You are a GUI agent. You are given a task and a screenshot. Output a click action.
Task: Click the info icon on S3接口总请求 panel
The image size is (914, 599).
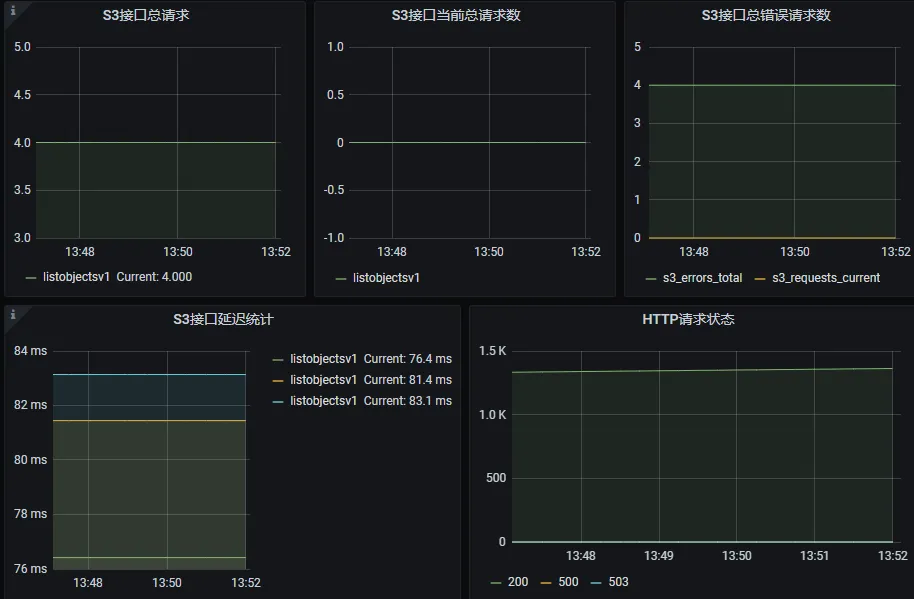pyautogui.click(x=11, y=10)
